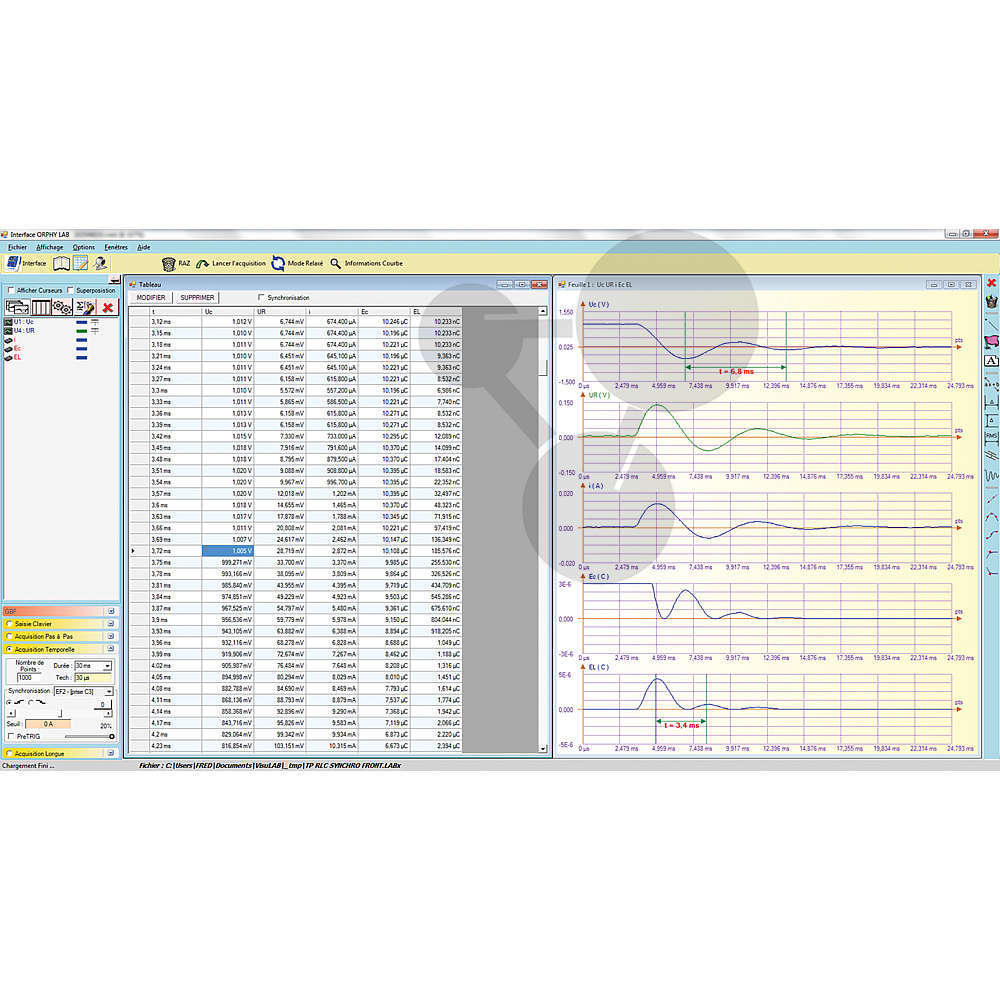Open the book (manual) icon in toolbar
Image resolution: width=1000 pixels, height=1000 pixels.
(61, 263)
